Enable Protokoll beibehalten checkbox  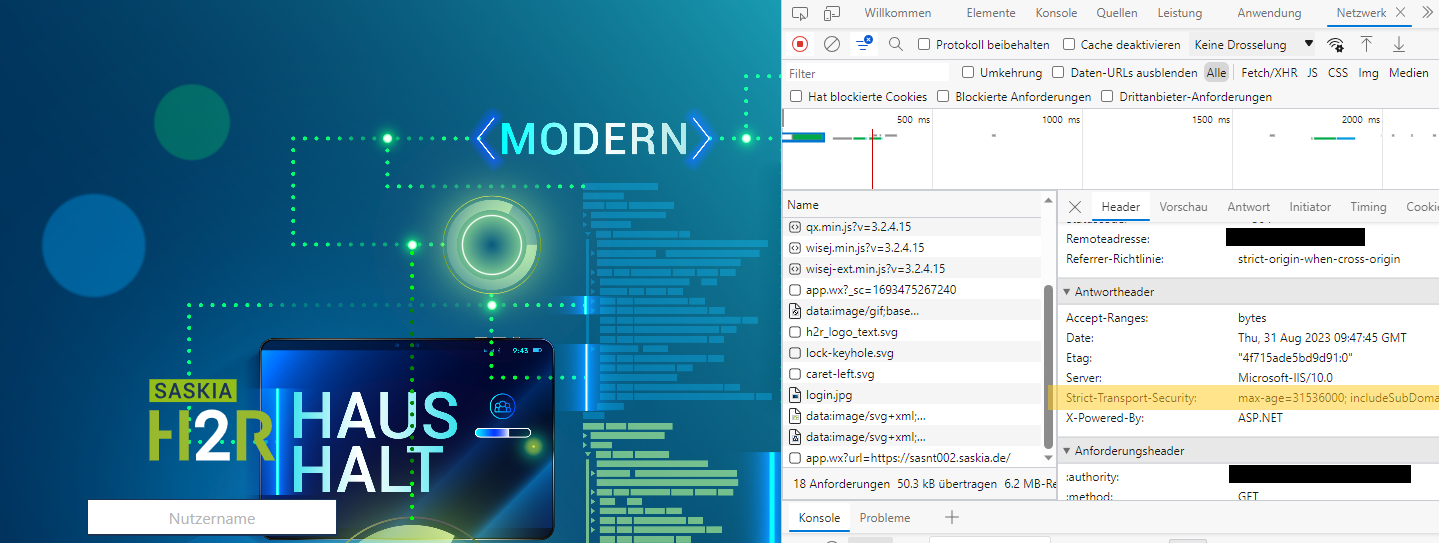(924, 44)
